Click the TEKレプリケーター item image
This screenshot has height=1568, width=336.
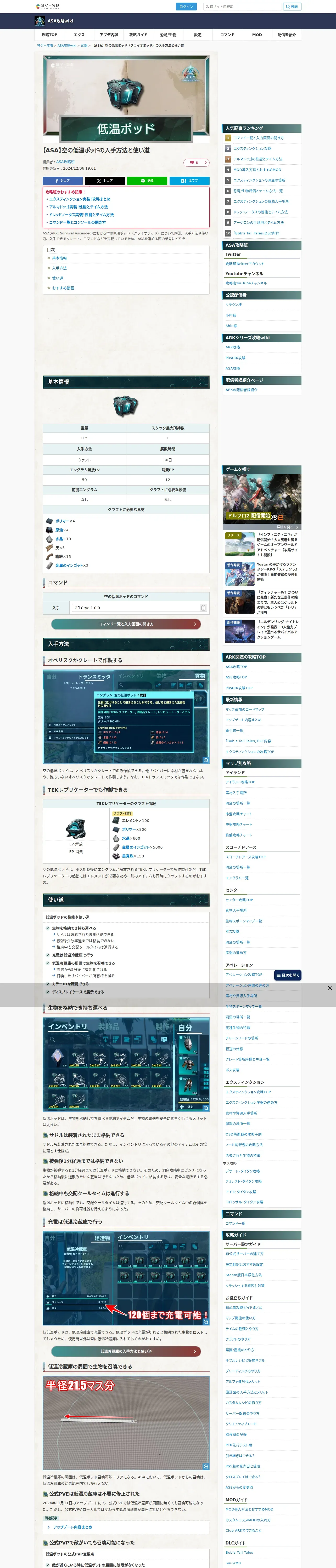76,828
